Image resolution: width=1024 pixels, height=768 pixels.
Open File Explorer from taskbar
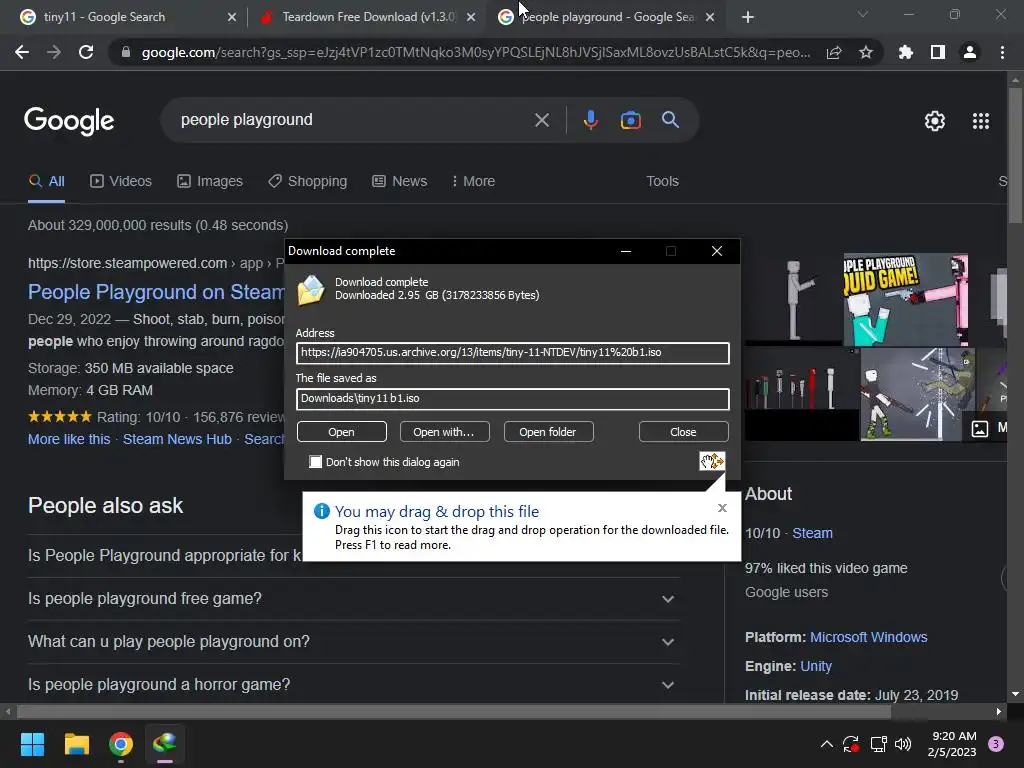coord(76,744)
